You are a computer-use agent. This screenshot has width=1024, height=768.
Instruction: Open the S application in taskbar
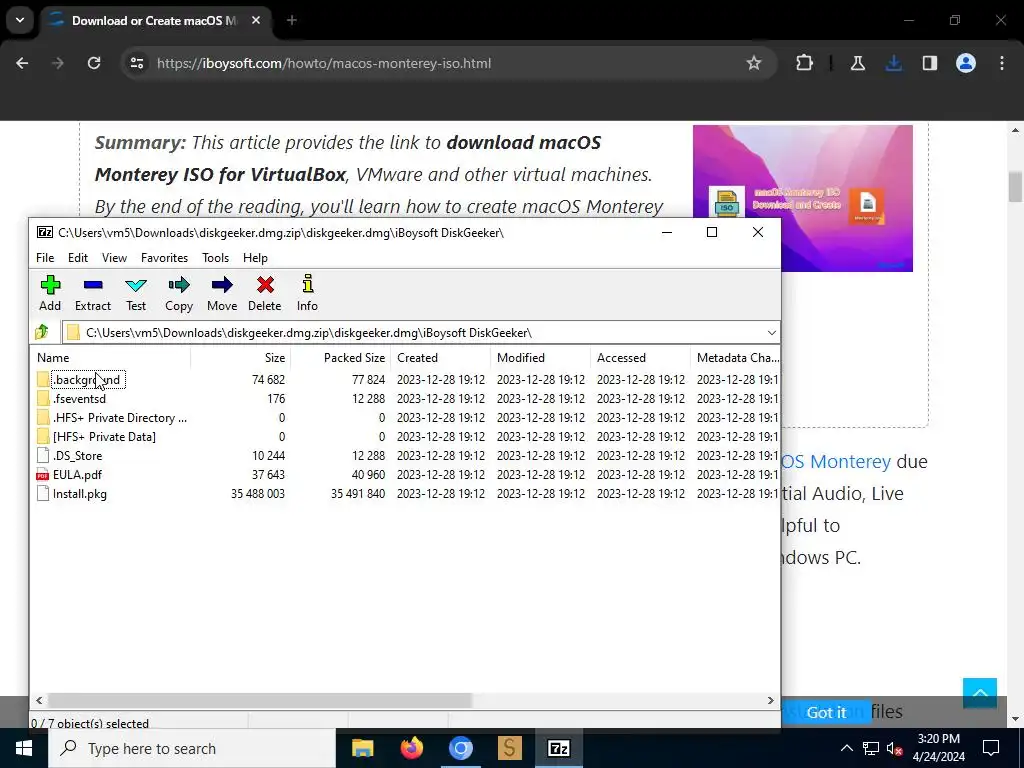pos(509,748)
